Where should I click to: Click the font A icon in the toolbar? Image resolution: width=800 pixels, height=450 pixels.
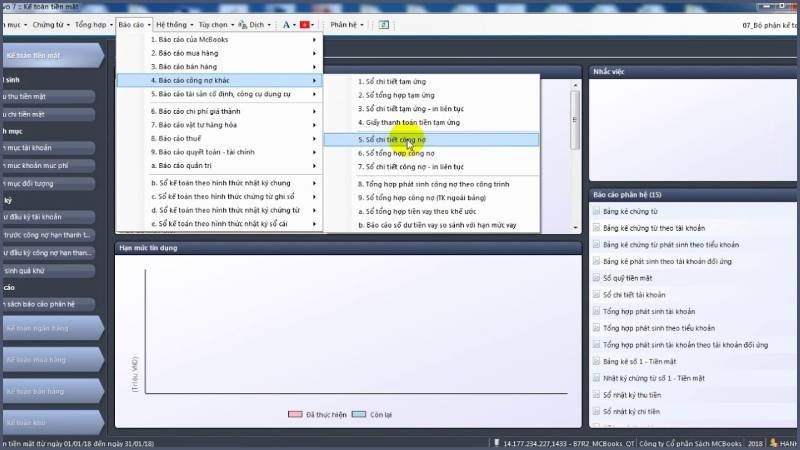(x=286, y=24)
